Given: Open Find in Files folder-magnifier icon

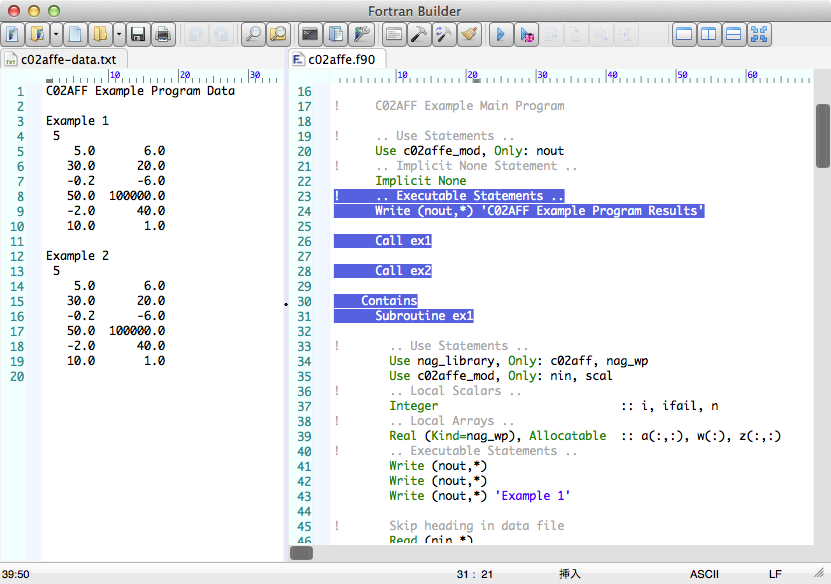Looking at the screenshot, I should point(278,35).
